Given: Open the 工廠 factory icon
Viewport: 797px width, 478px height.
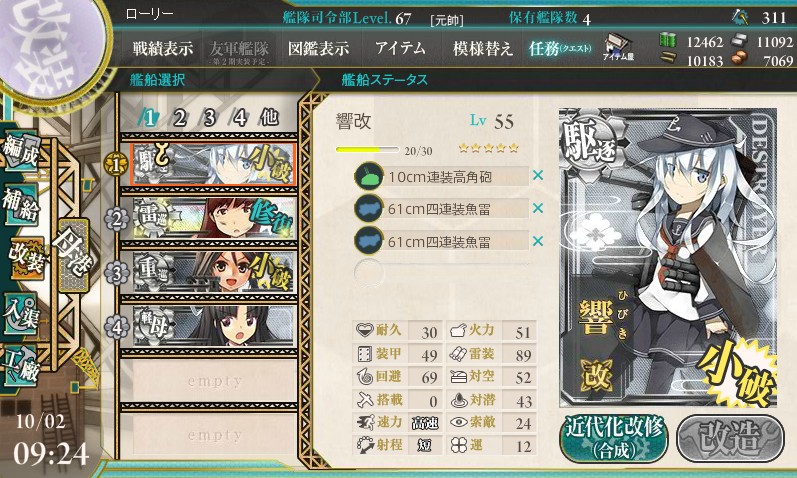Looking at the screenshot, I should click(21, 365).
